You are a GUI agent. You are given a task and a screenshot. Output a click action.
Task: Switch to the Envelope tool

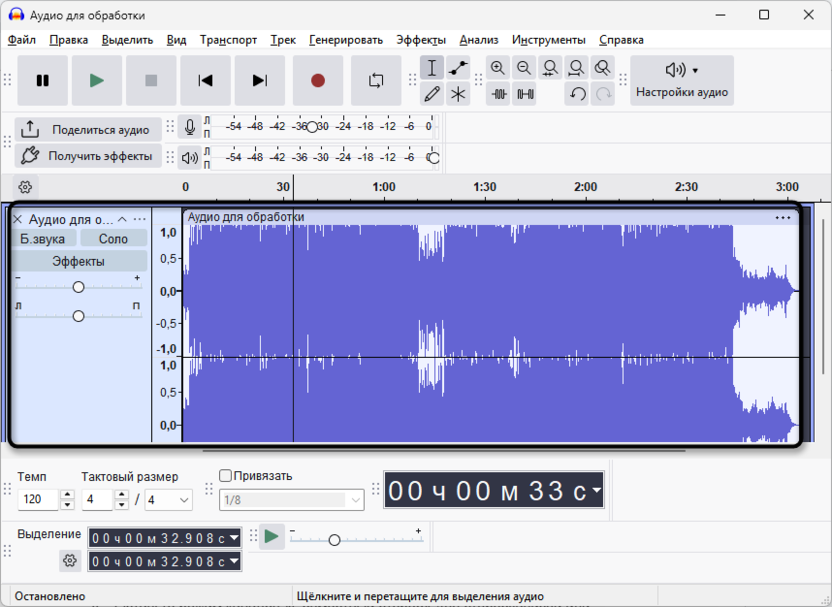coord(457,67)
